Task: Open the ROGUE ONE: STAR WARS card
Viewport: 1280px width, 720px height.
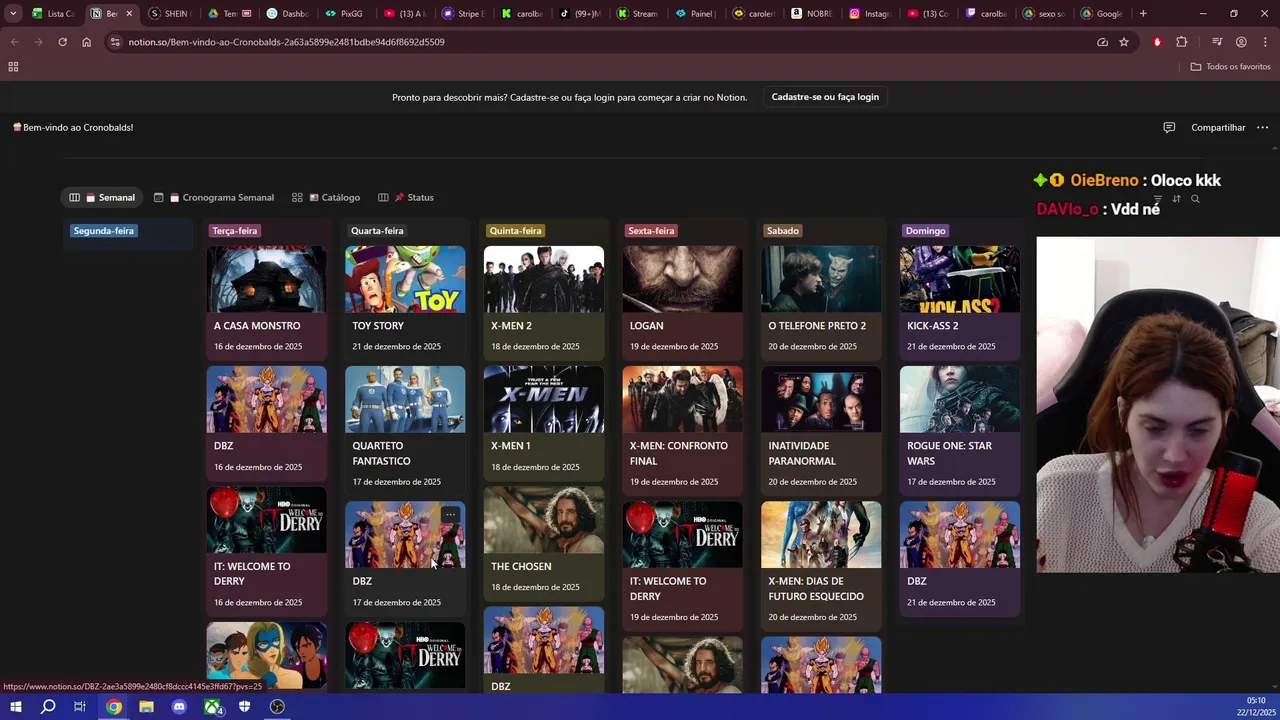Action: tap(960, 430)
